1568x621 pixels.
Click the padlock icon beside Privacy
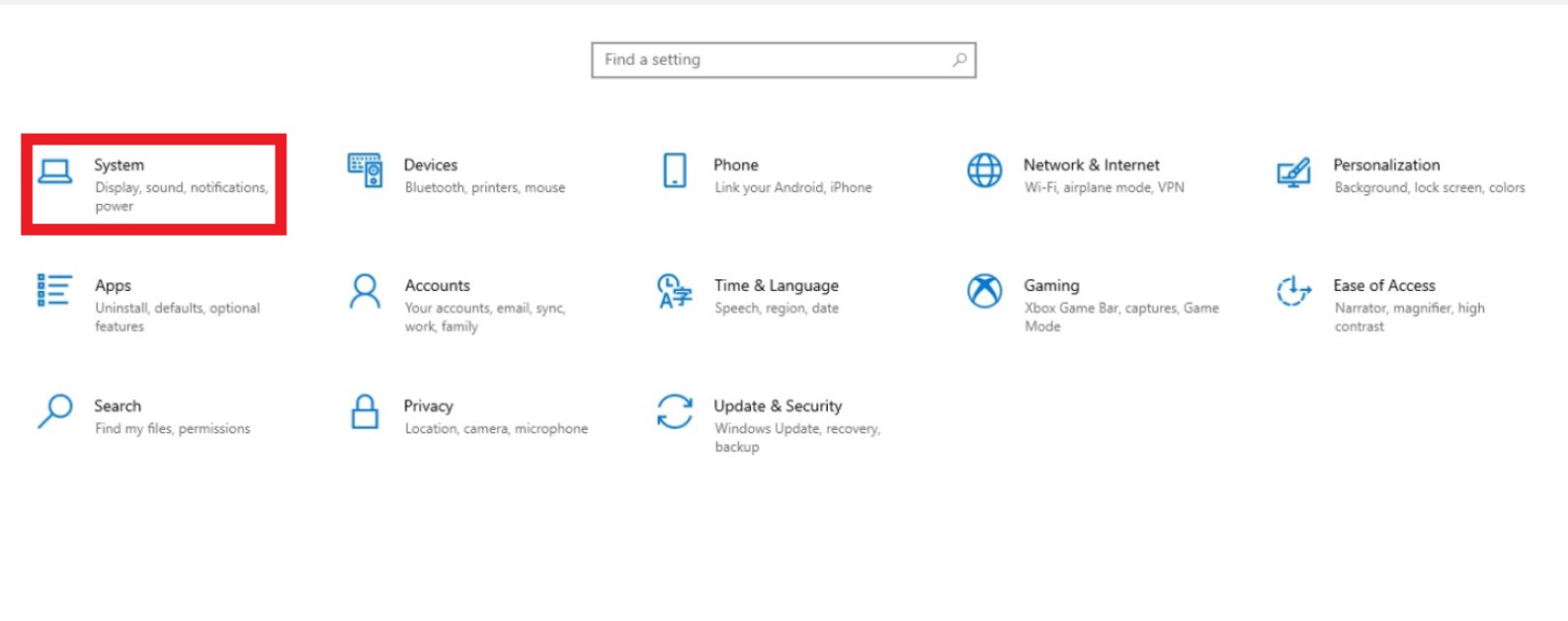pyautogui.click(x=365, y=411)
